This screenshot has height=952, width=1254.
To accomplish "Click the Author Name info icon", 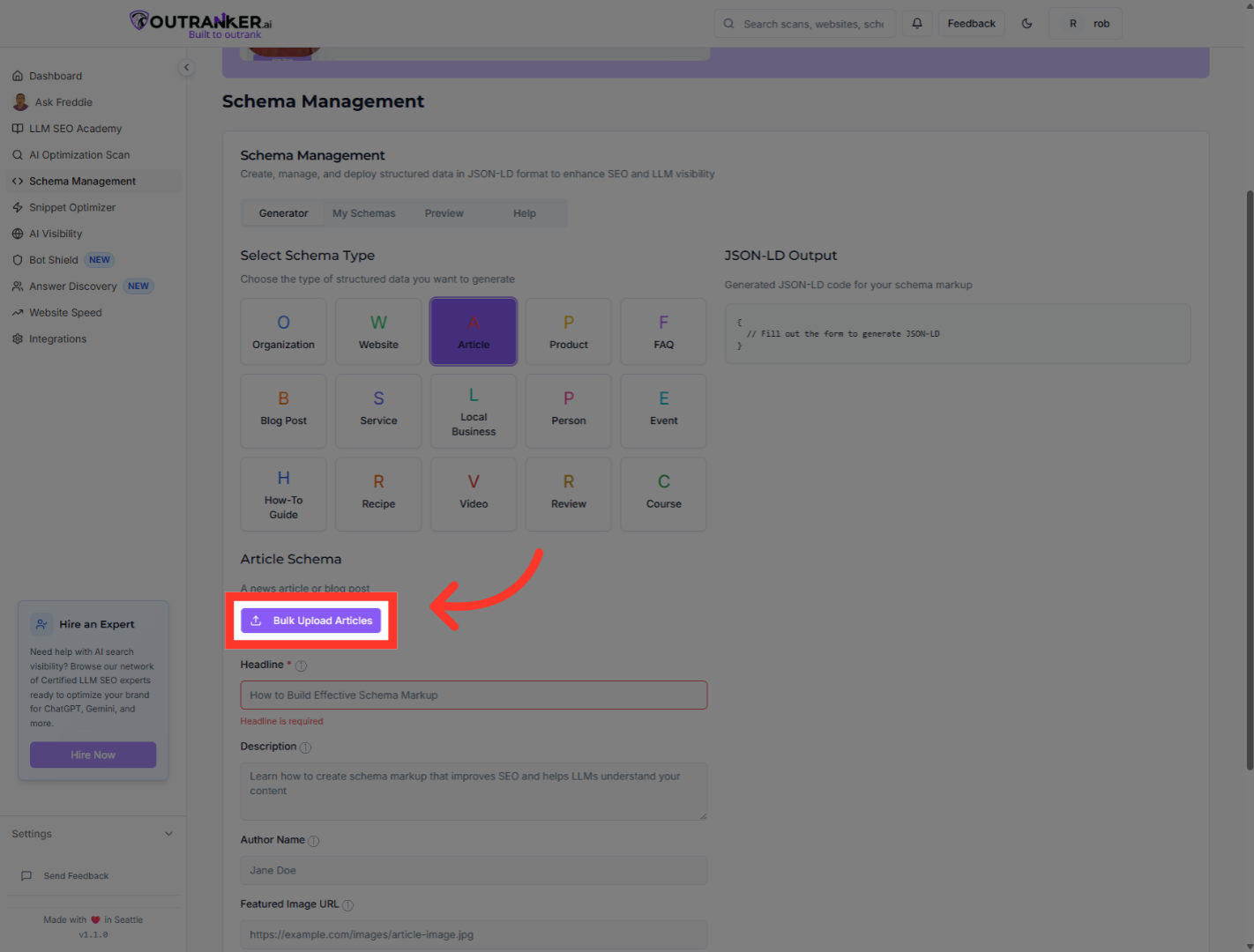I will click(x=313, y=841).
